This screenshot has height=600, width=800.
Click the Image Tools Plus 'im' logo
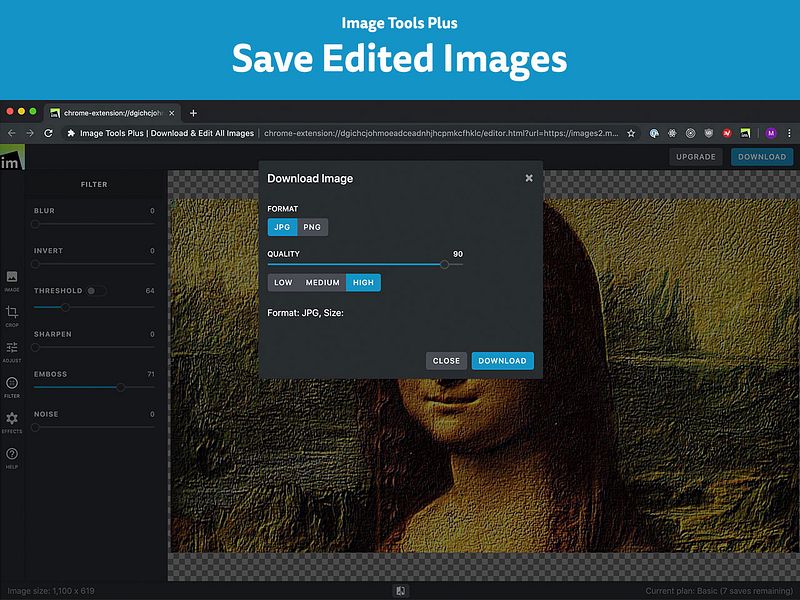(12, 157)
